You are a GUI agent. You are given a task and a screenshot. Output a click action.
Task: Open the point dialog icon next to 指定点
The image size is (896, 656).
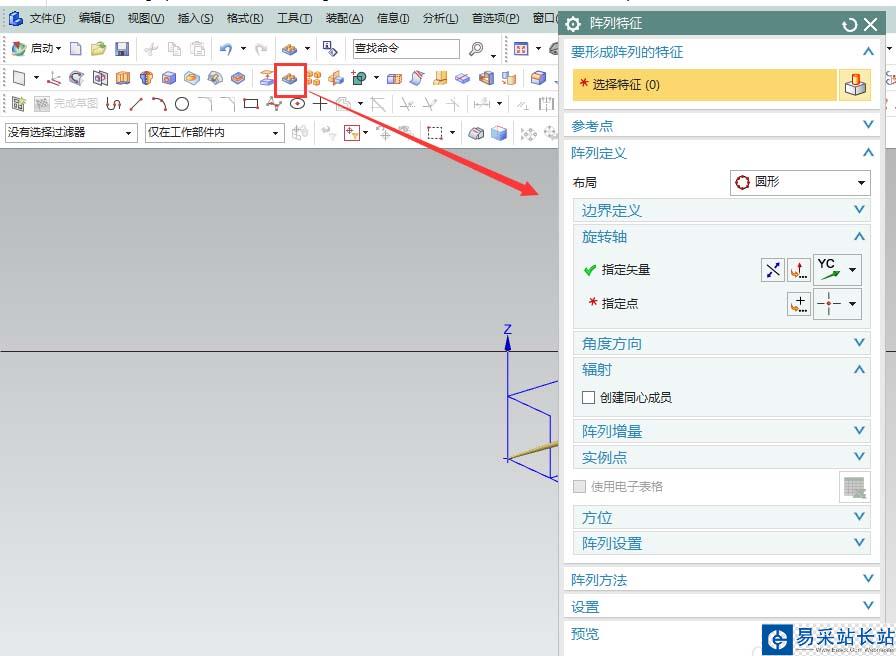pyautogui.click(x=799, y=303)
